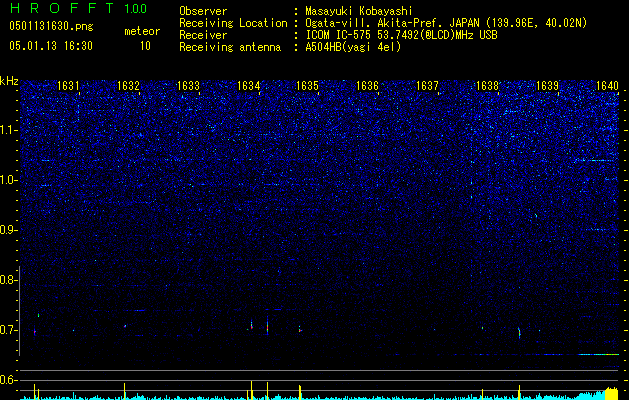
Task: Click the 1636 time marker
Action: tap(367, 85)
